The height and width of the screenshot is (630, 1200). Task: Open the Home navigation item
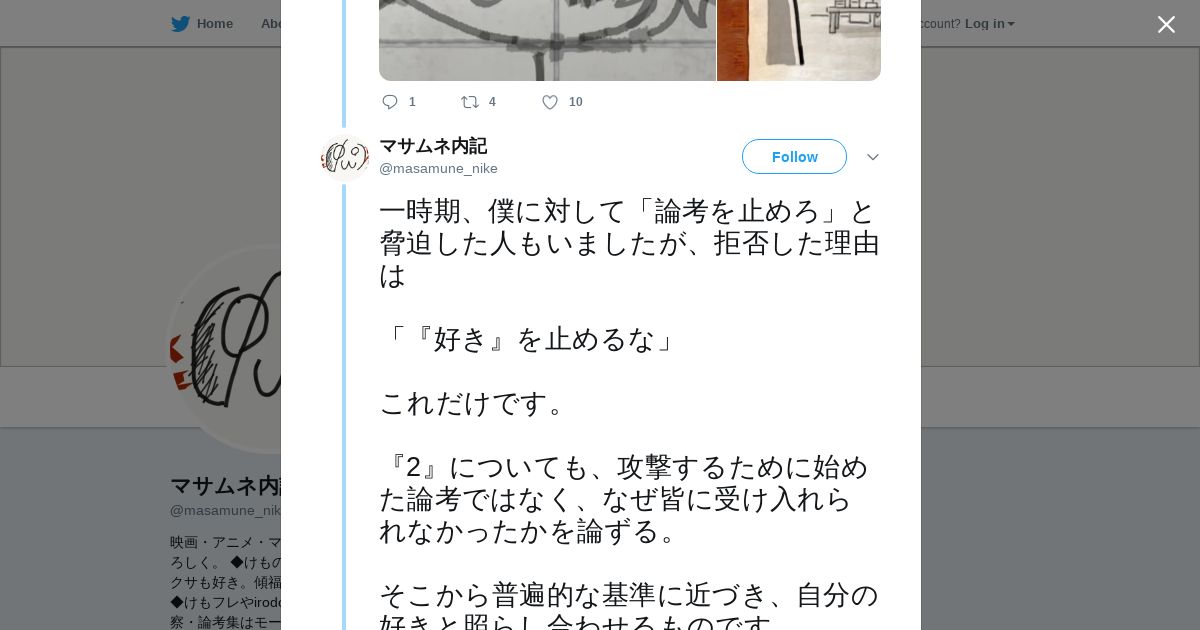[x=214, y=24]
